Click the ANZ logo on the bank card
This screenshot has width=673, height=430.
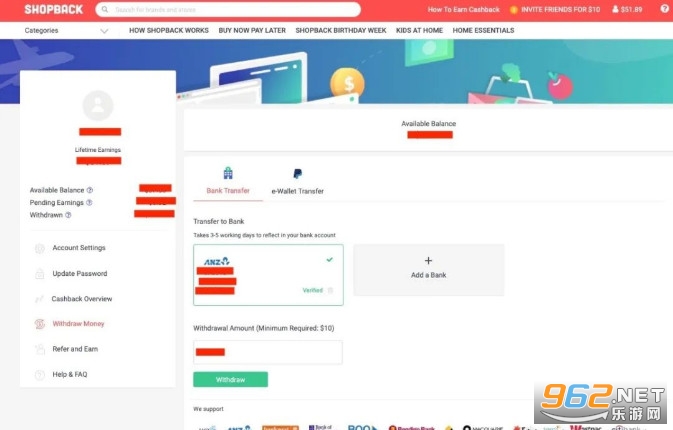click(x=216, y=261)
